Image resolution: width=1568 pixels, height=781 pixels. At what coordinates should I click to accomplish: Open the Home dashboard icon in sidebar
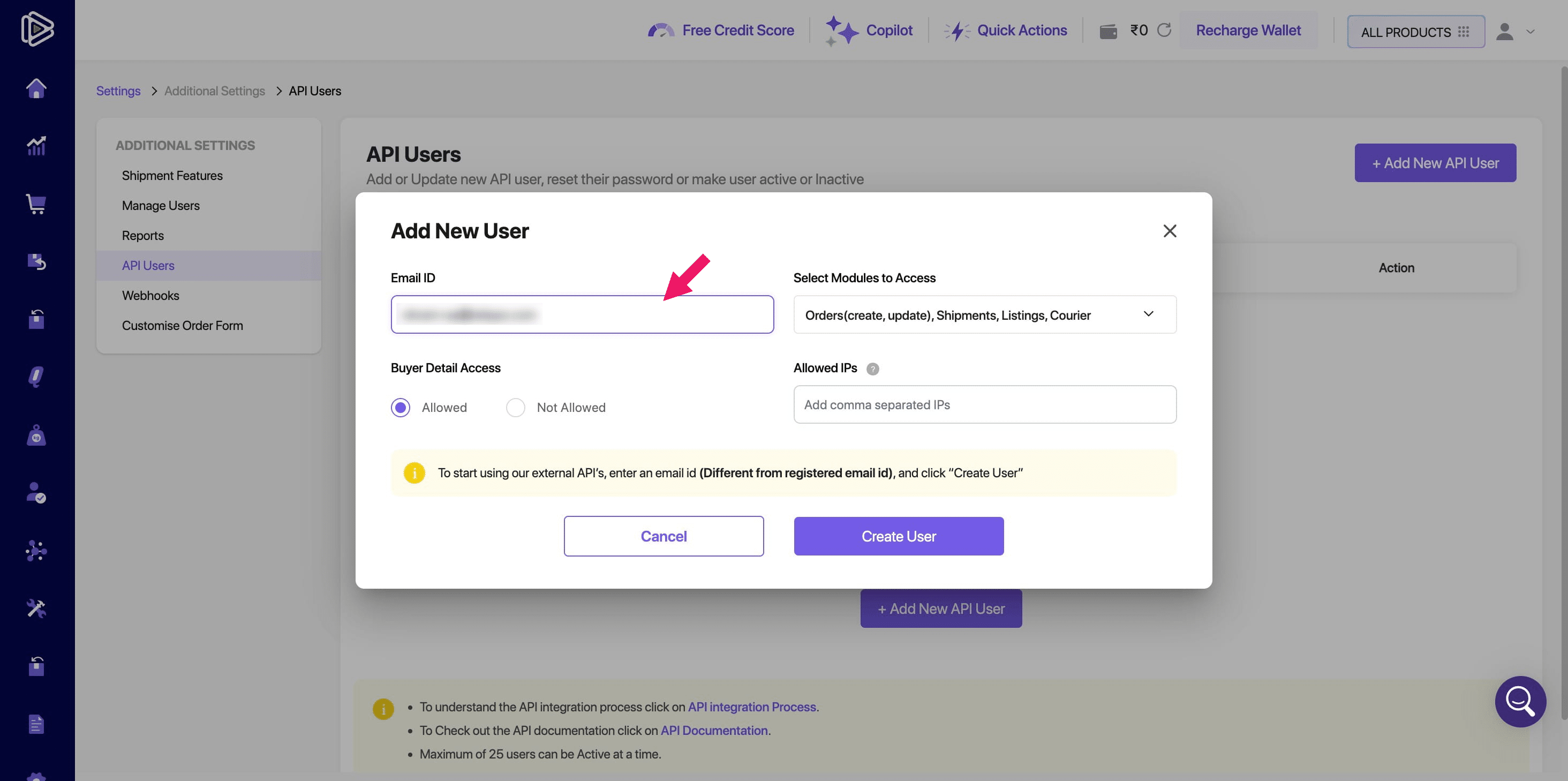36,88
